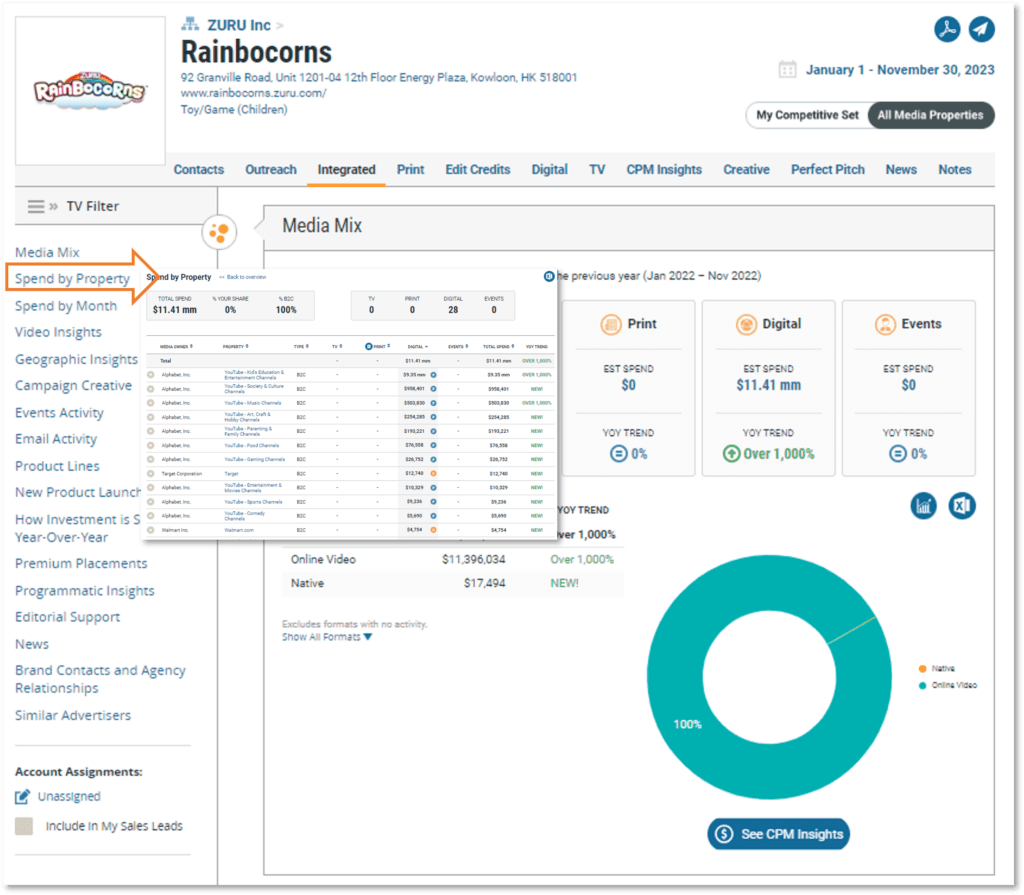Click Walmart.com property link in table

(x=238, y=530)
